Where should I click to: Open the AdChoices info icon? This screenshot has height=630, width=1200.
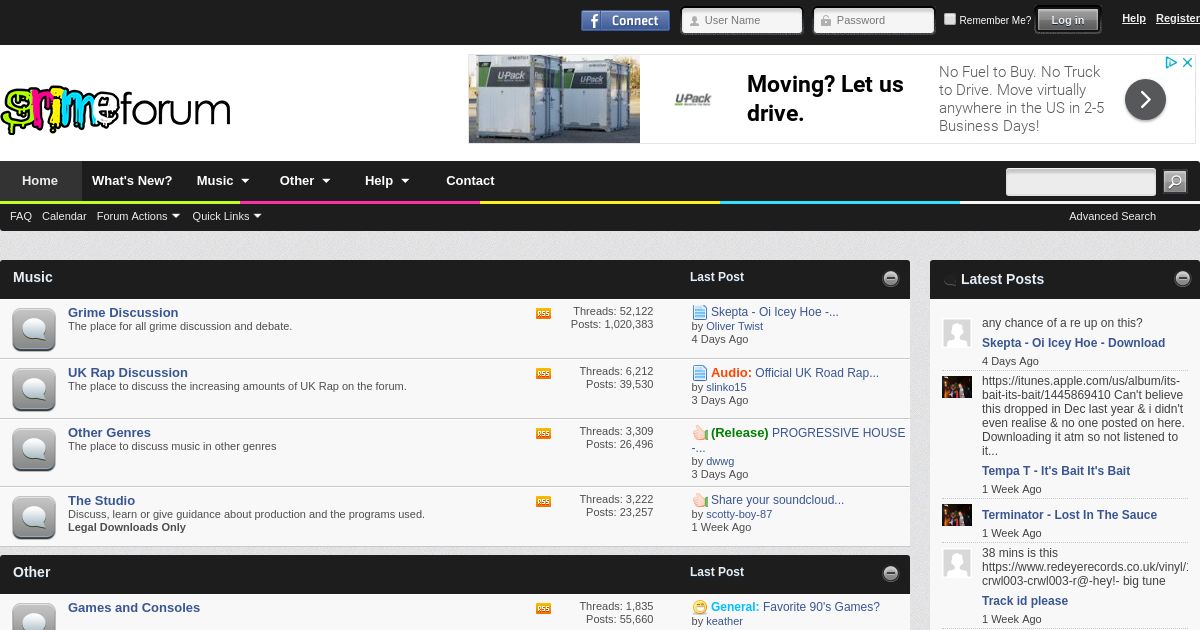click(x=1172, y=62)
